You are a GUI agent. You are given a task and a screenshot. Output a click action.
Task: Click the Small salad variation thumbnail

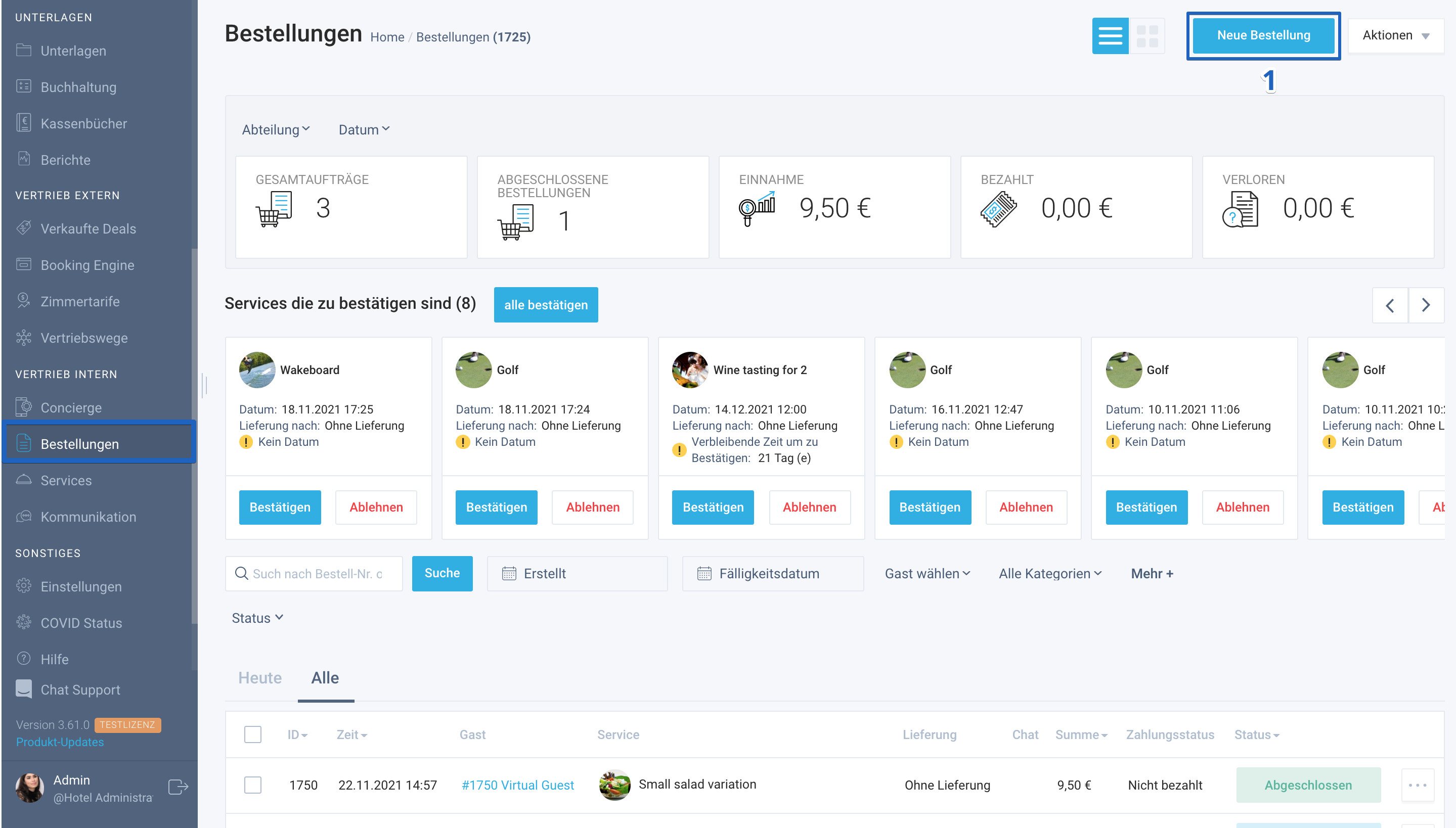(x=614, y=785)
